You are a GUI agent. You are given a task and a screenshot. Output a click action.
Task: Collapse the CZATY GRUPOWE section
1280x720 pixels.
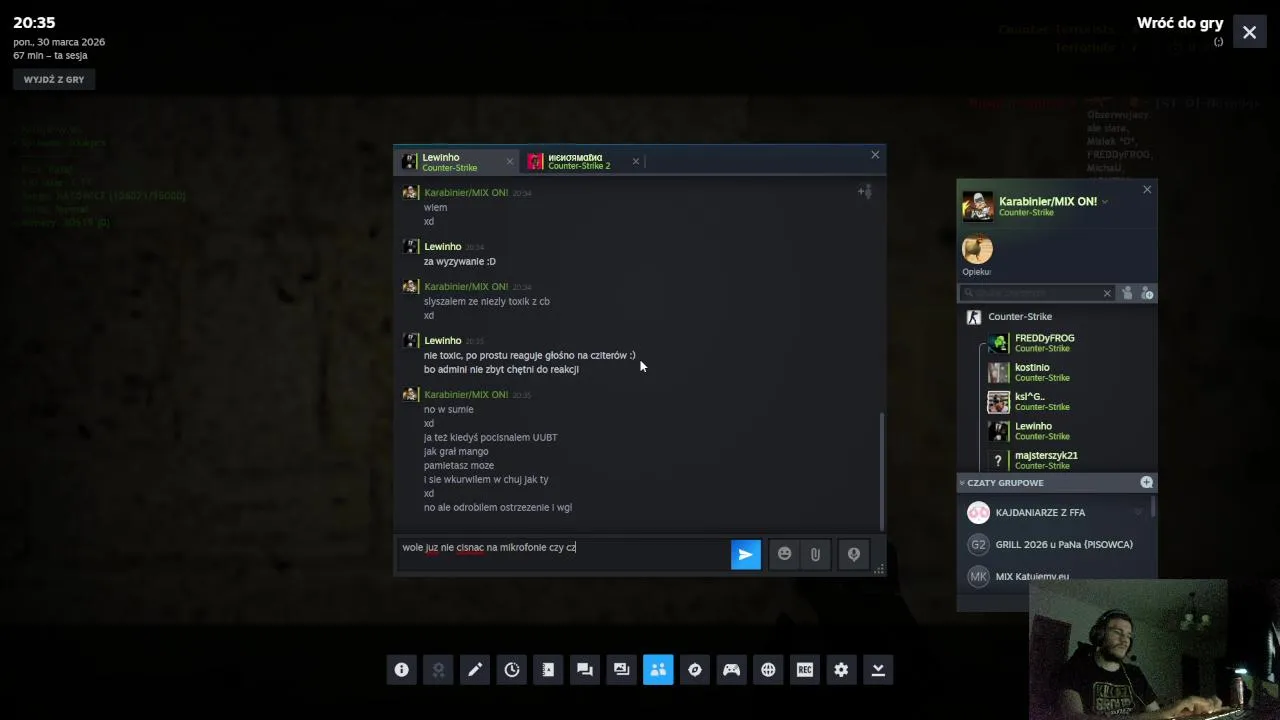tap(962, 483)
